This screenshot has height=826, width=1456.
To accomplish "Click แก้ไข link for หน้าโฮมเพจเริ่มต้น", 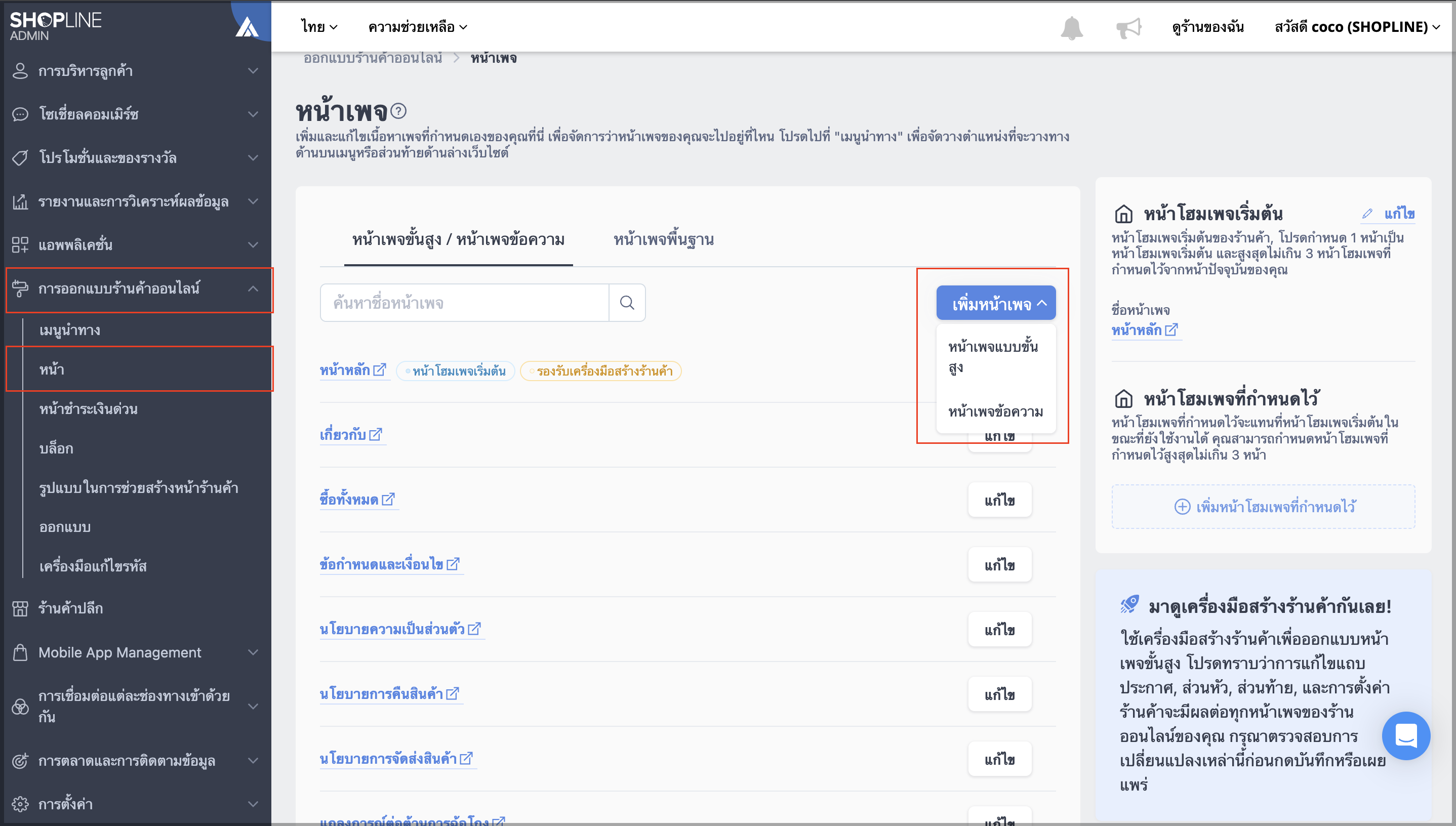I will tap(1399, 213).
